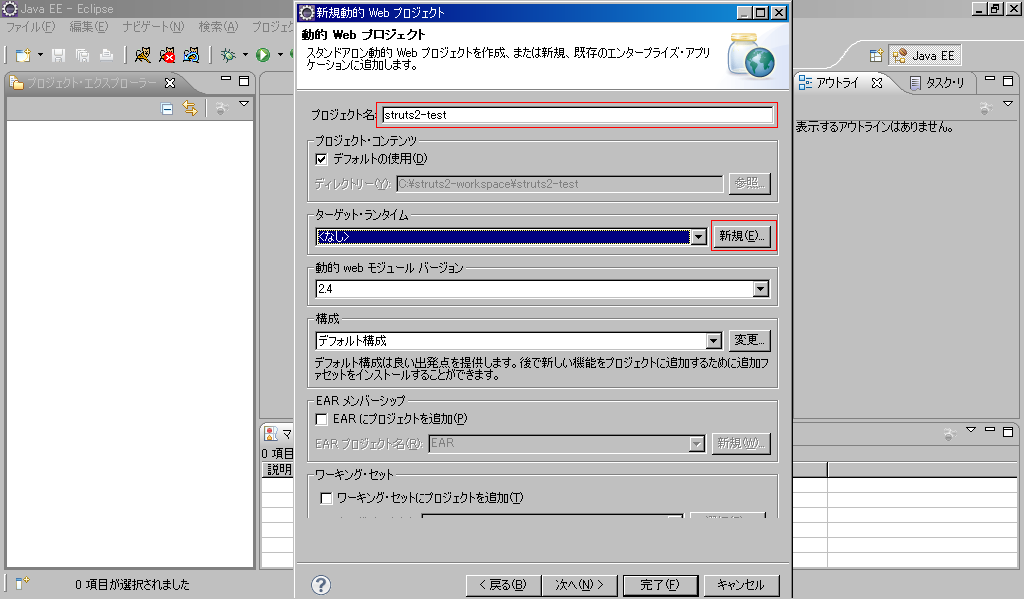The width and height of the screenshot is (1024, 600).
Task: Start Tomcat with the cat icon
Action: [142, 55]
